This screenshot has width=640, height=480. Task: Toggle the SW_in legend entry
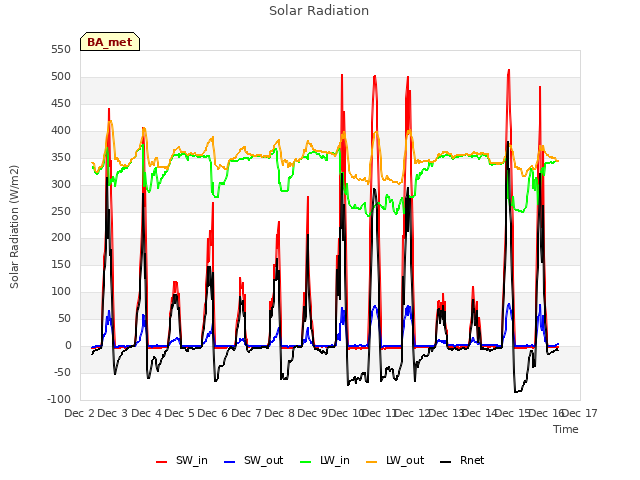click(x=182, y=460)
